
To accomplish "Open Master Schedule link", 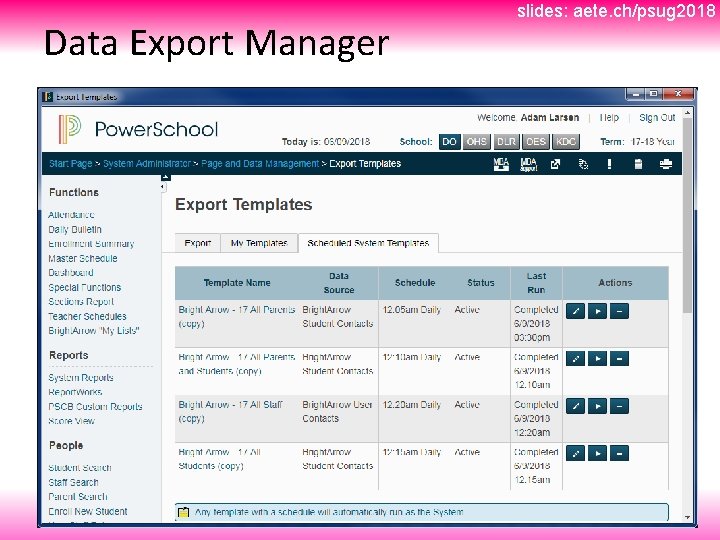I will tap(83, 259).
